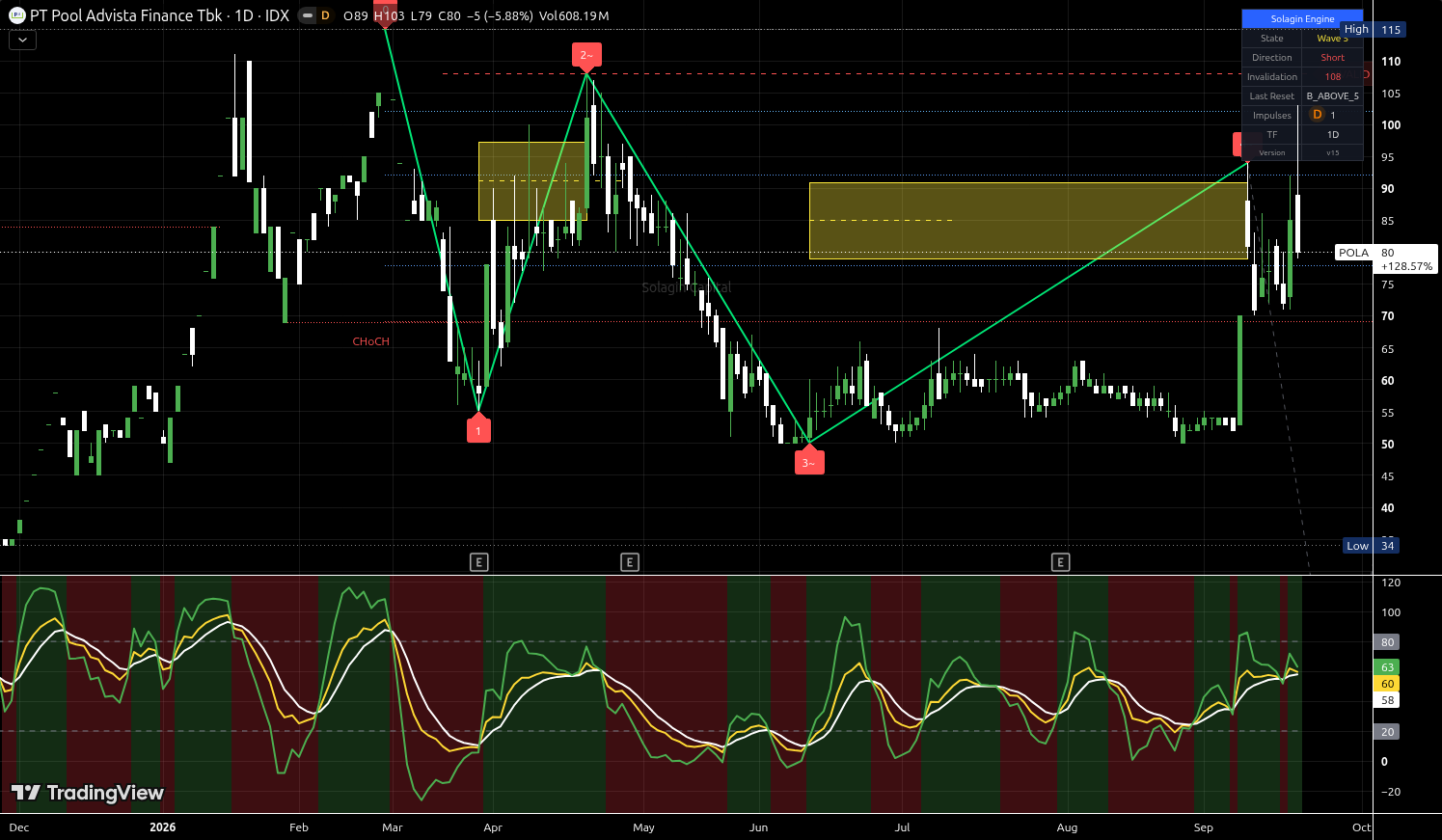Click the Sep label on the time axis
Image resolution: width=1442 pixels, height=840 pixels.
coord(1204,827)
